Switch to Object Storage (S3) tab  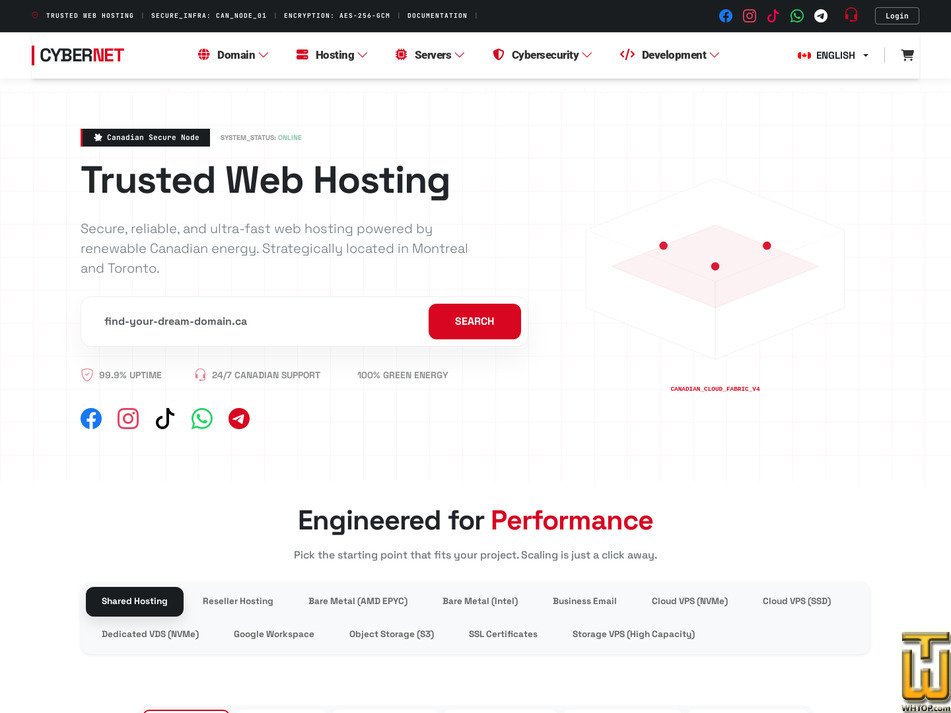click(x=392, y=634)
